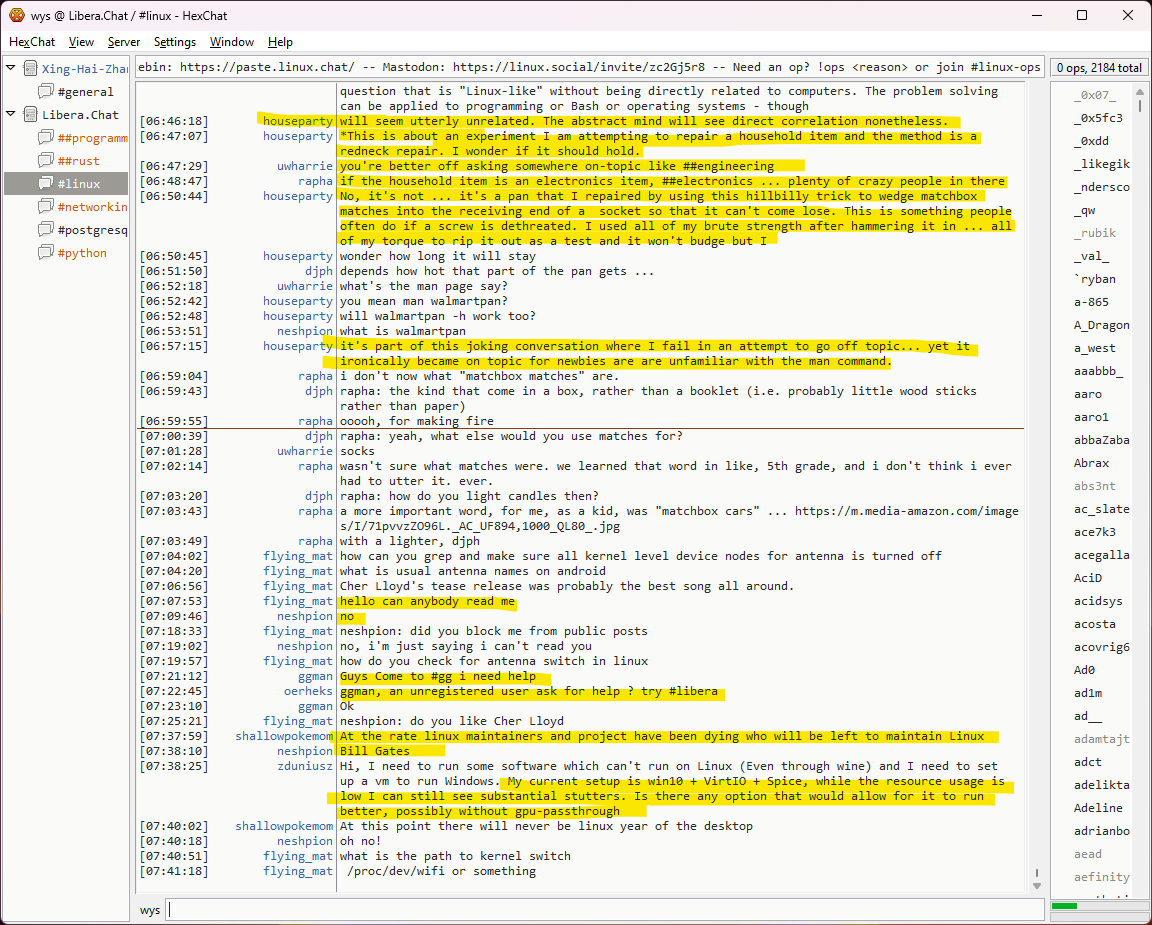Click the Xing-Hai-Zhai server network icon
This screenshot has height=925, width=1152.
click(30, 69)
